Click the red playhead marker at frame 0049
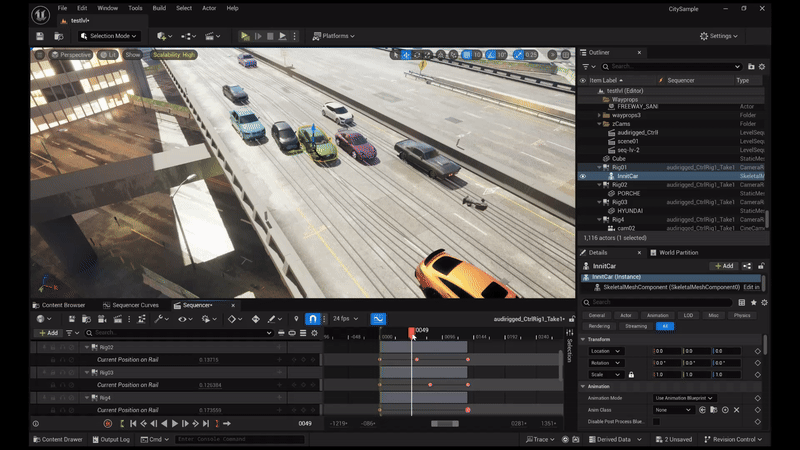Viewport: 800px width, 450px height. click(x=411, y=330)
